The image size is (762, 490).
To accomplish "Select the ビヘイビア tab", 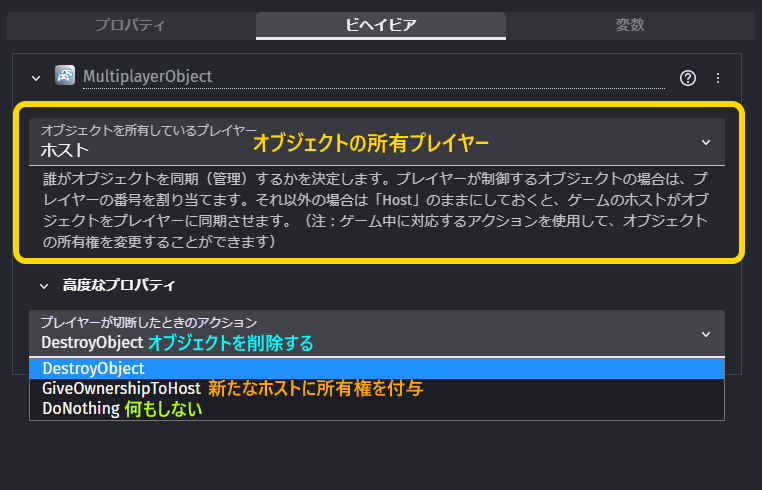I will click(381, 25).
